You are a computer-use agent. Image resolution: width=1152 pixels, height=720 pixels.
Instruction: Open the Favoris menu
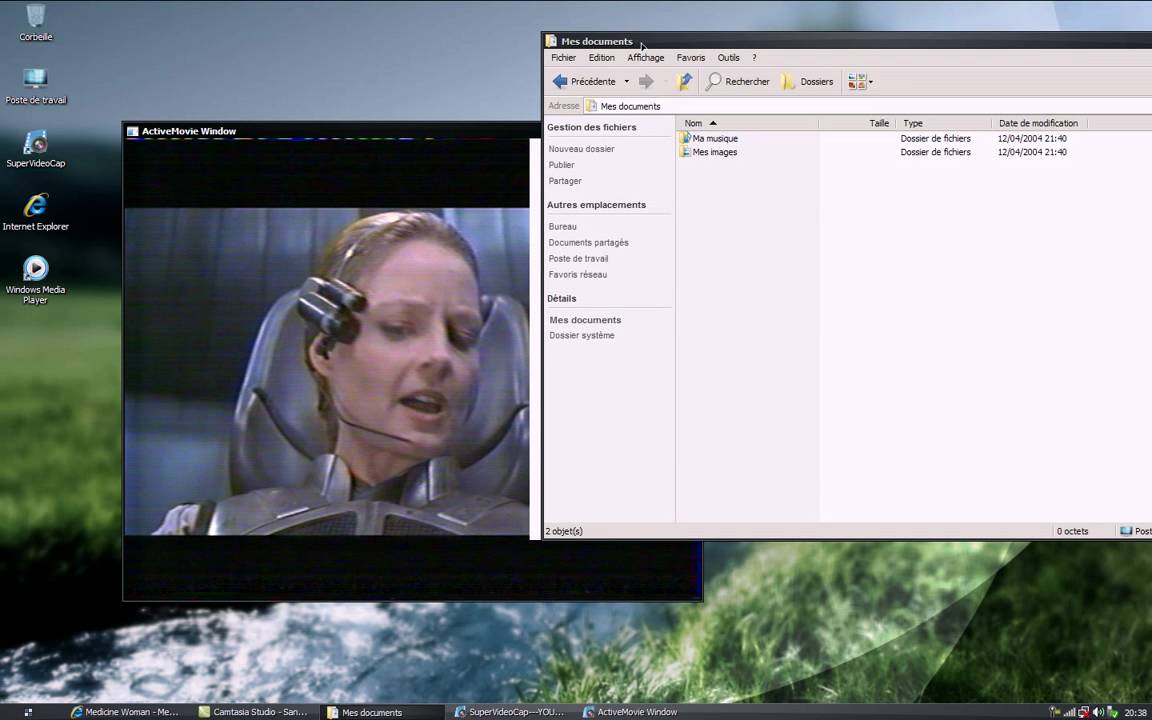pyautogui.click(x=691, y=57)
